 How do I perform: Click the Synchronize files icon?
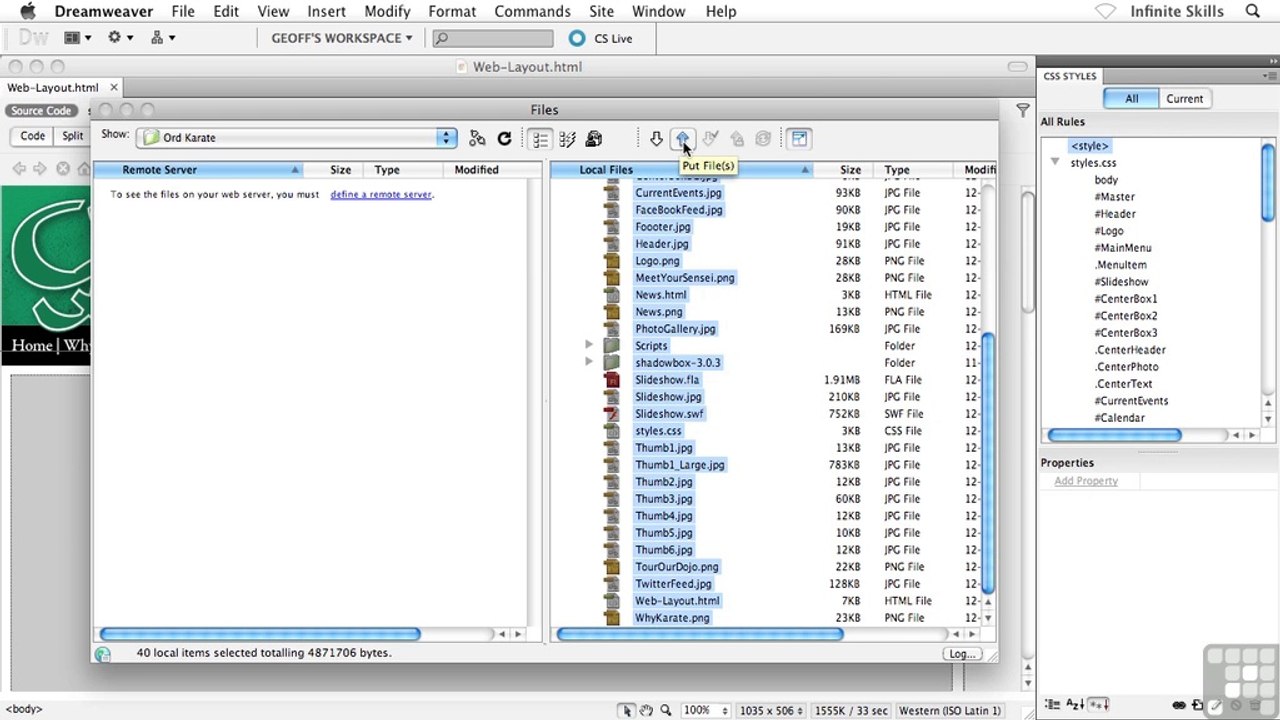(x=763, y=139)
